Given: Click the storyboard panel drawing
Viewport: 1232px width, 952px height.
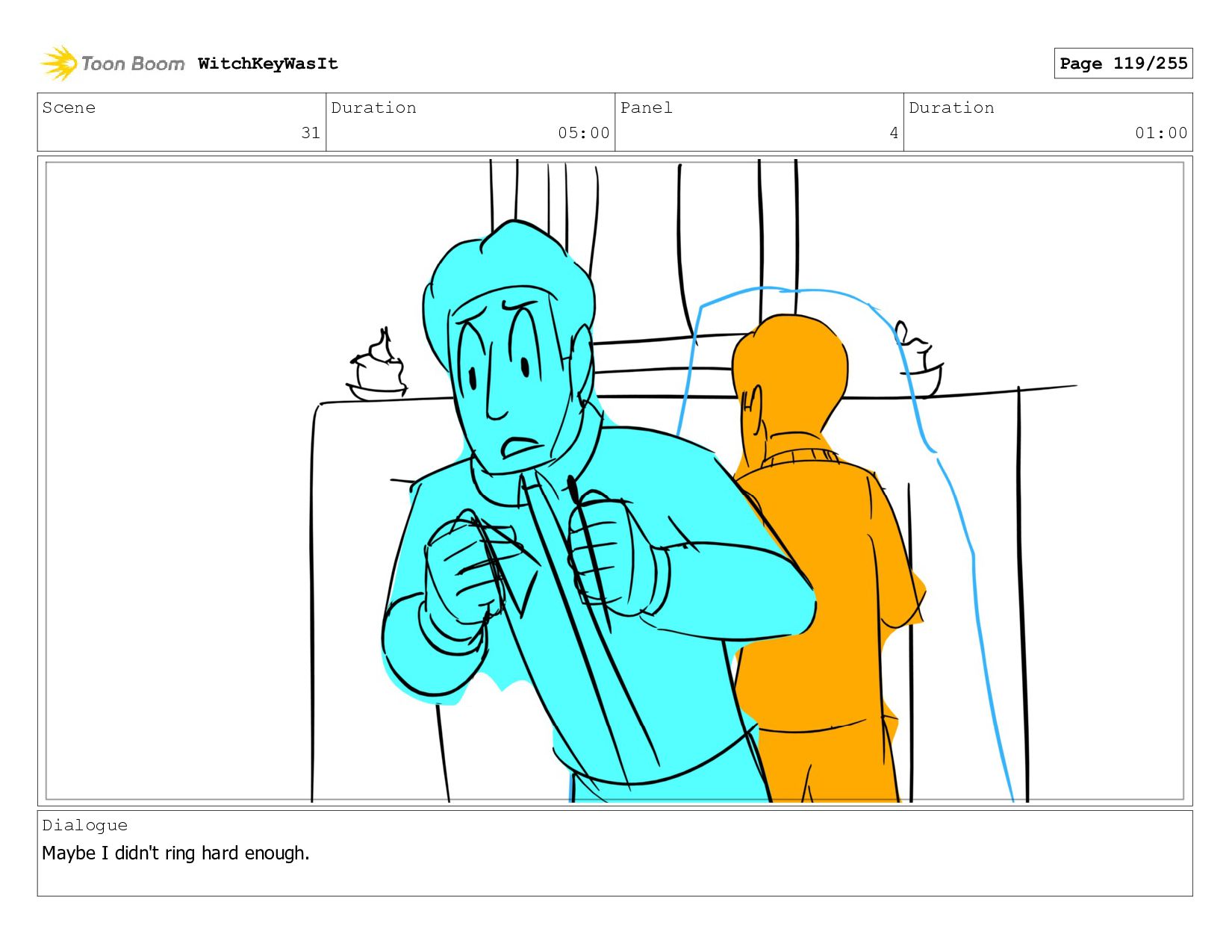Looking at the screenshot, I should [x=615, y=482].
